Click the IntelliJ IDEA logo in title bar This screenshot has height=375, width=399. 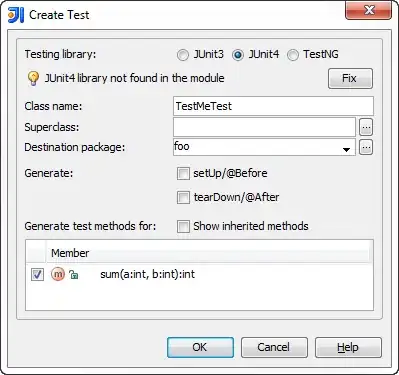tap(16, 15)
